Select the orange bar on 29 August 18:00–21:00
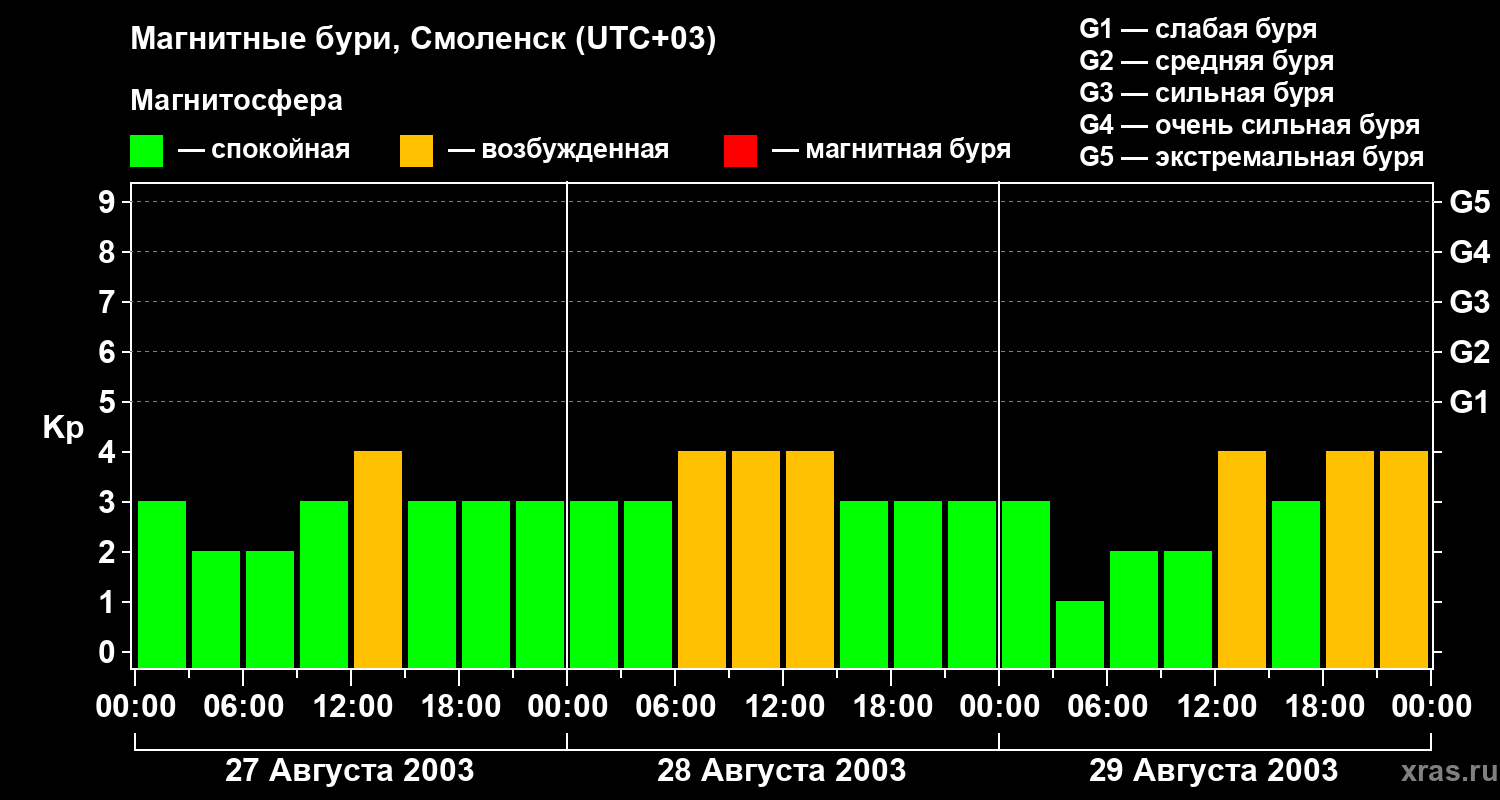Viewport: 1500px width, 800px height. (1350, 559)
